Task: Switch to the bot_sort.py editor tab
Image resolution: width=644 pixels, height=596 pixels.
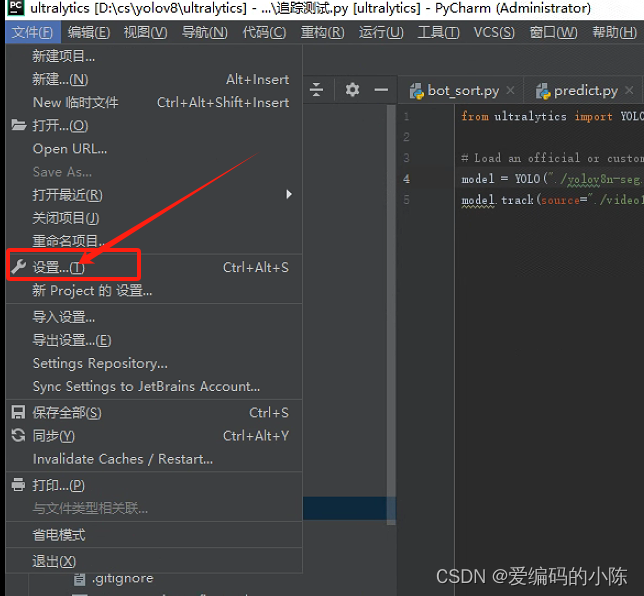Action: coord(463,90)
